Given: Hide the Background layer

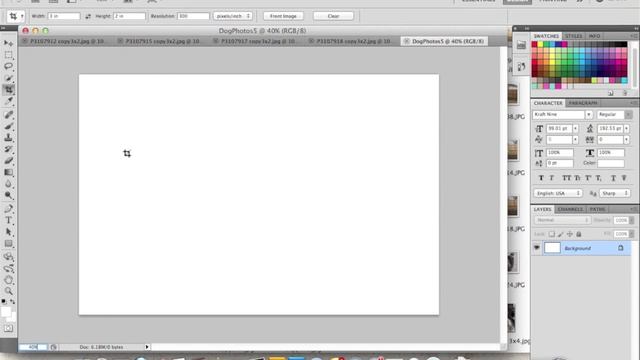Looking at the screenshot, I should pos(537,248).
